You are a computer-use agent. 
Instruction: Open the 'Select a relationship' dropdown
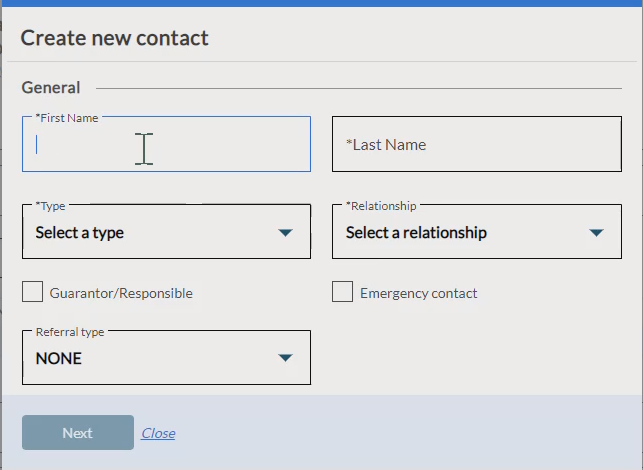(460, 233)
